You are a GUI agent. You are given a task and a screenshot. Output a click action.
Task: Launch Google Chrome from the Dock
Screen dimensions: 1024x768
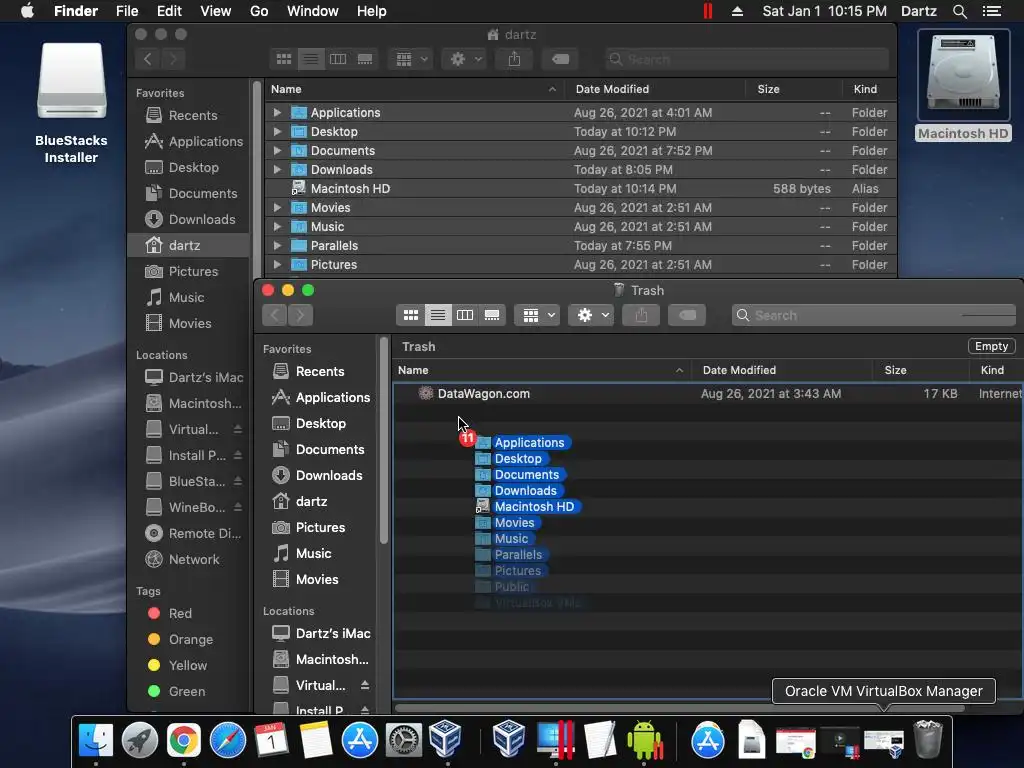pyautogui.click(x=184, y=741)
